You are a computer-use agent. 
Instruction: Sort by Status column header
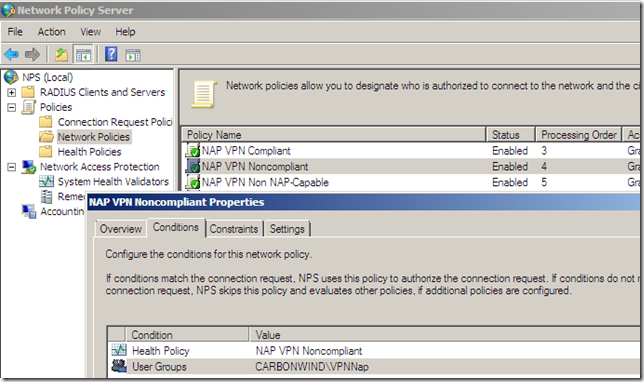coord(511,135)
